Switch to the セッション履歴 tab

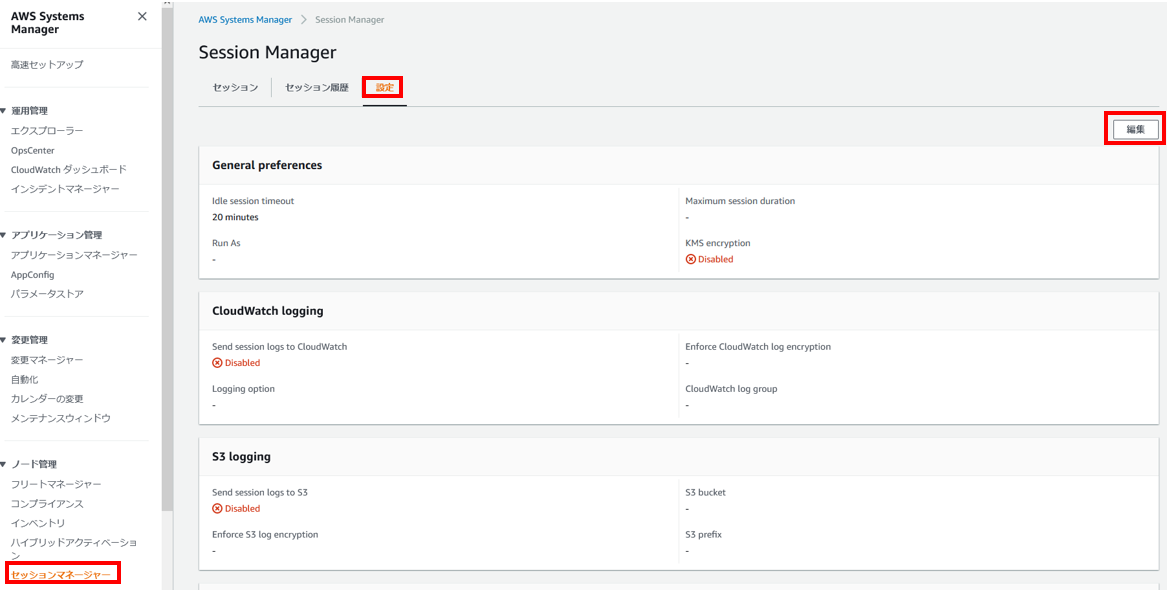pos(317,88)
